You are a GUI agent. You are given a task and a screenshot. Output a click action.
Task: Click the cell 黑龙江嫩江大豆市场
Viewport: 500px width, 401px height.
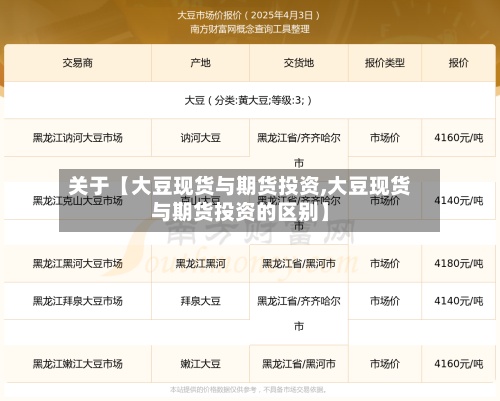click(78, 364)
